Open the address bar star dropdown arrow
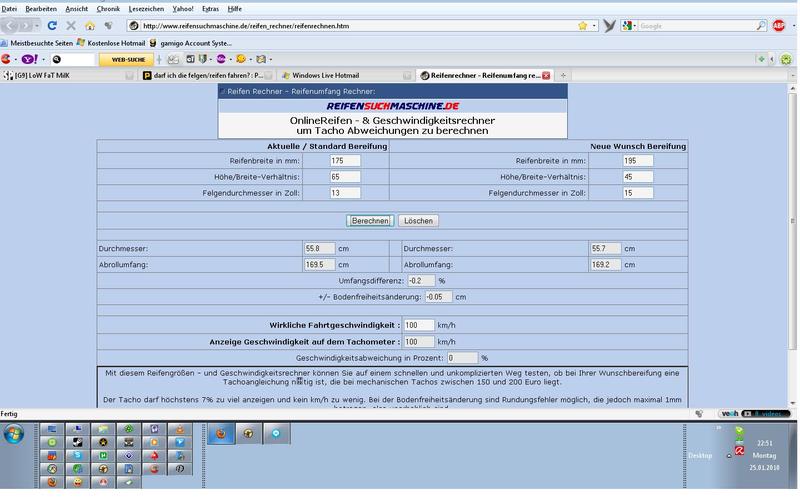 coord(594,26)
